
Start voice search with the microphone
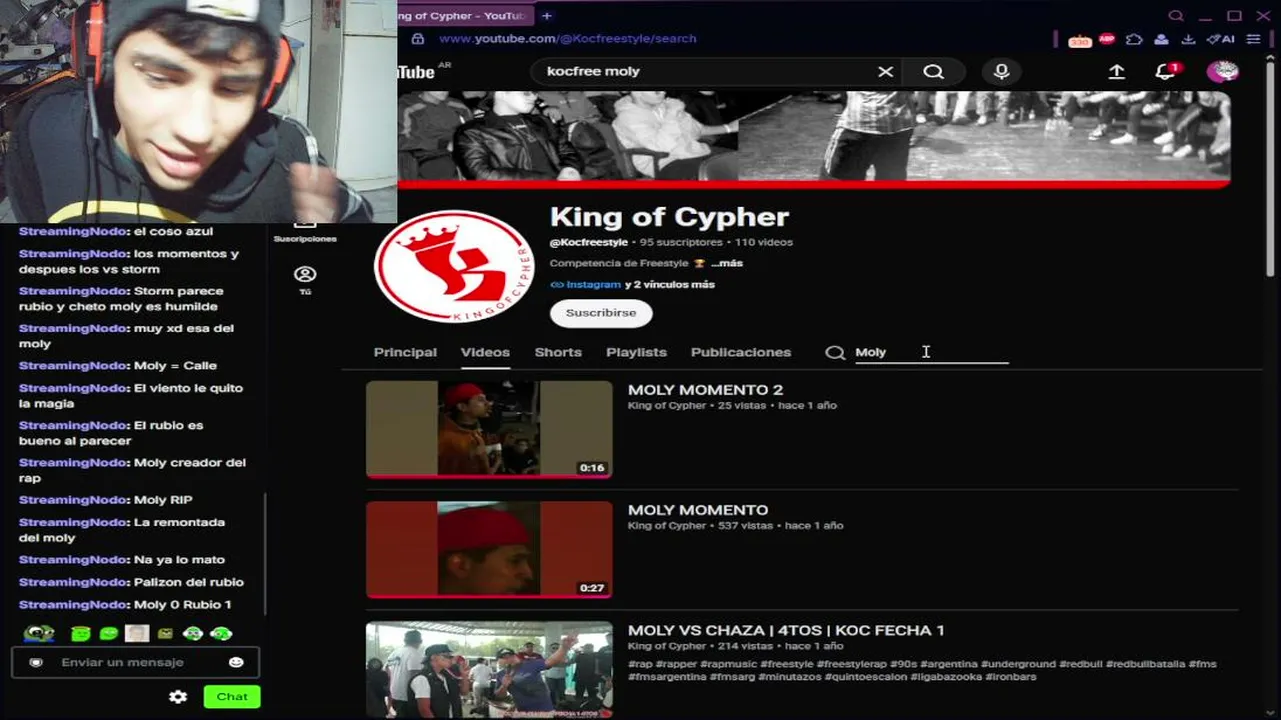pyautogui.click(x=1001, y=72)
